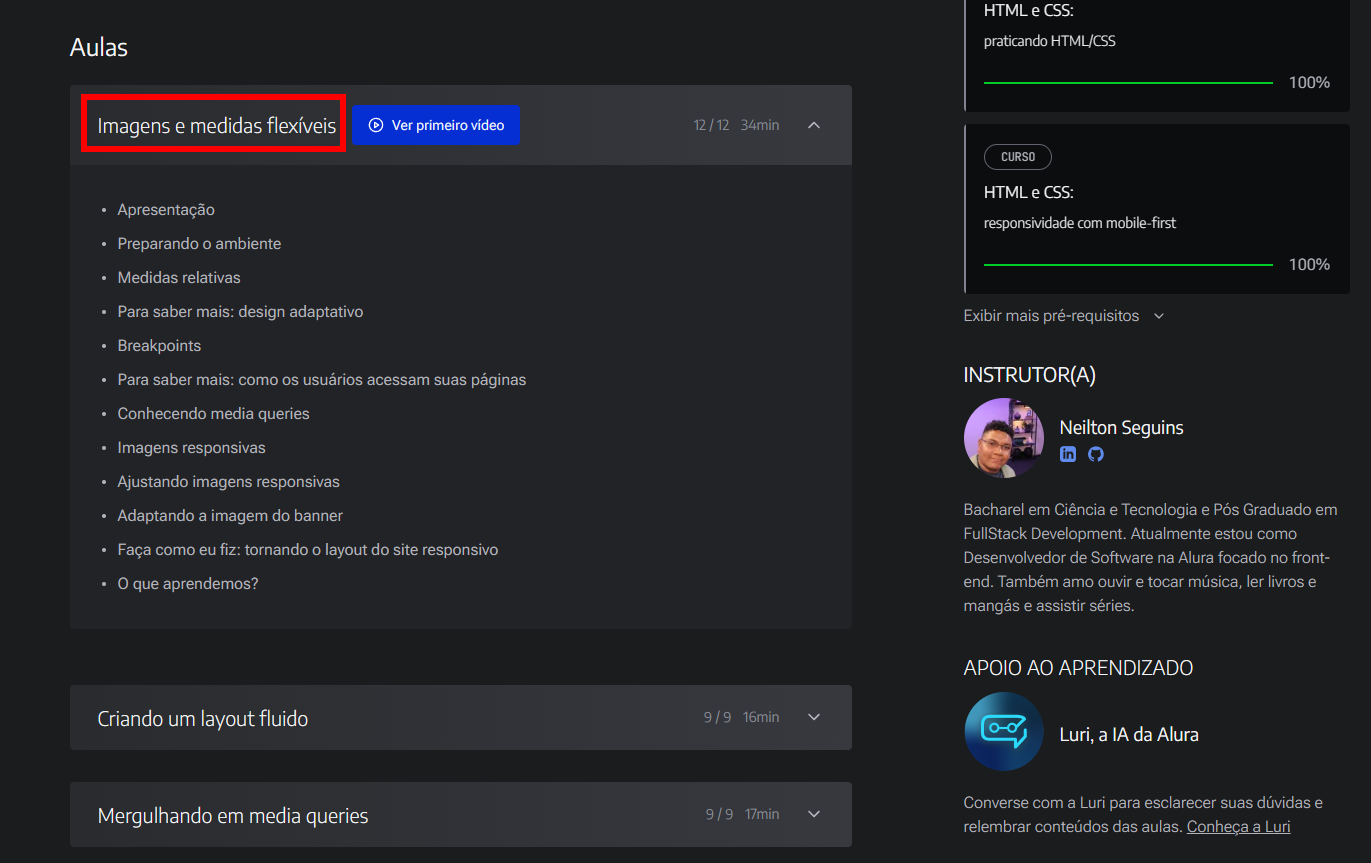Image resolution: width=1371 pixels, height=863 pixels.
Task: Open lesson Ajustando imagens responsivas
Action: [x=228, y=482]
